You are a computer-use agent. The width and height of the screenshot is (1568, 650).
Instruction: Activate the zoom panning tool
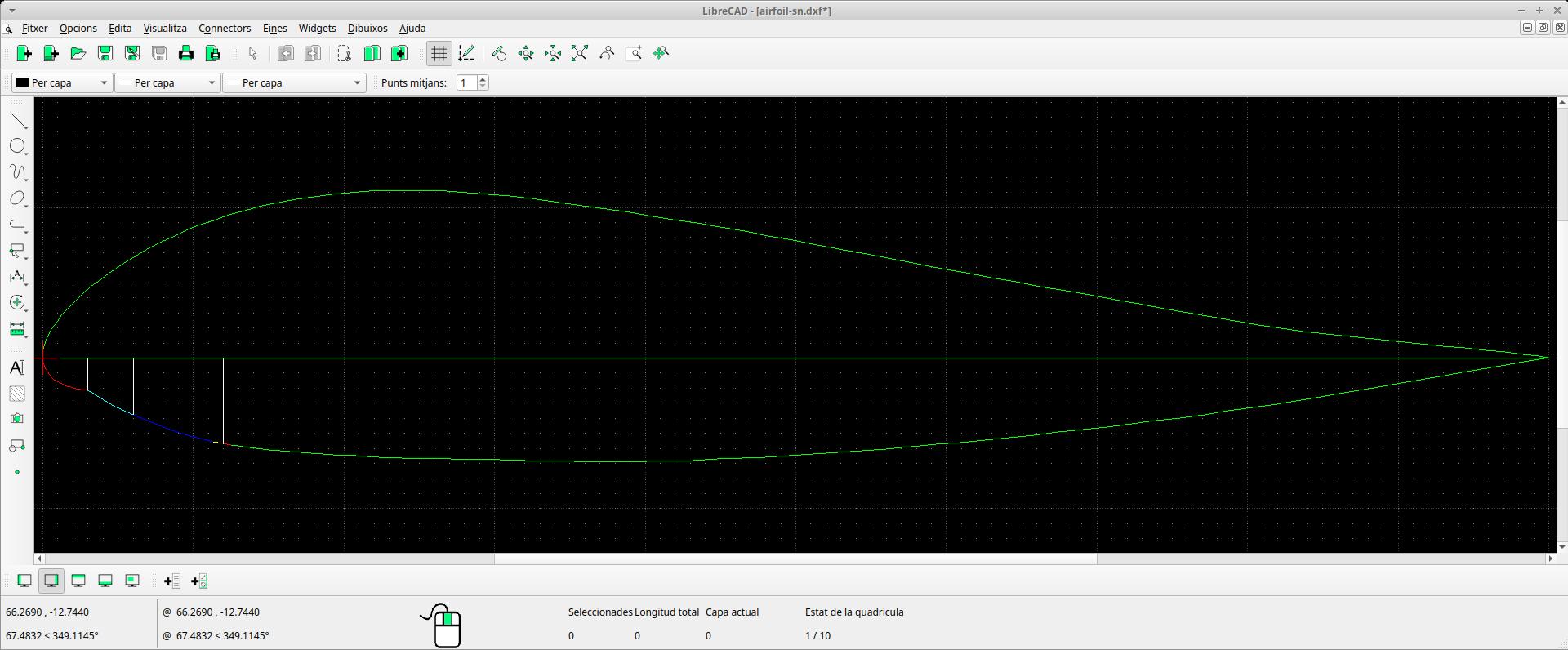point(661,53)
